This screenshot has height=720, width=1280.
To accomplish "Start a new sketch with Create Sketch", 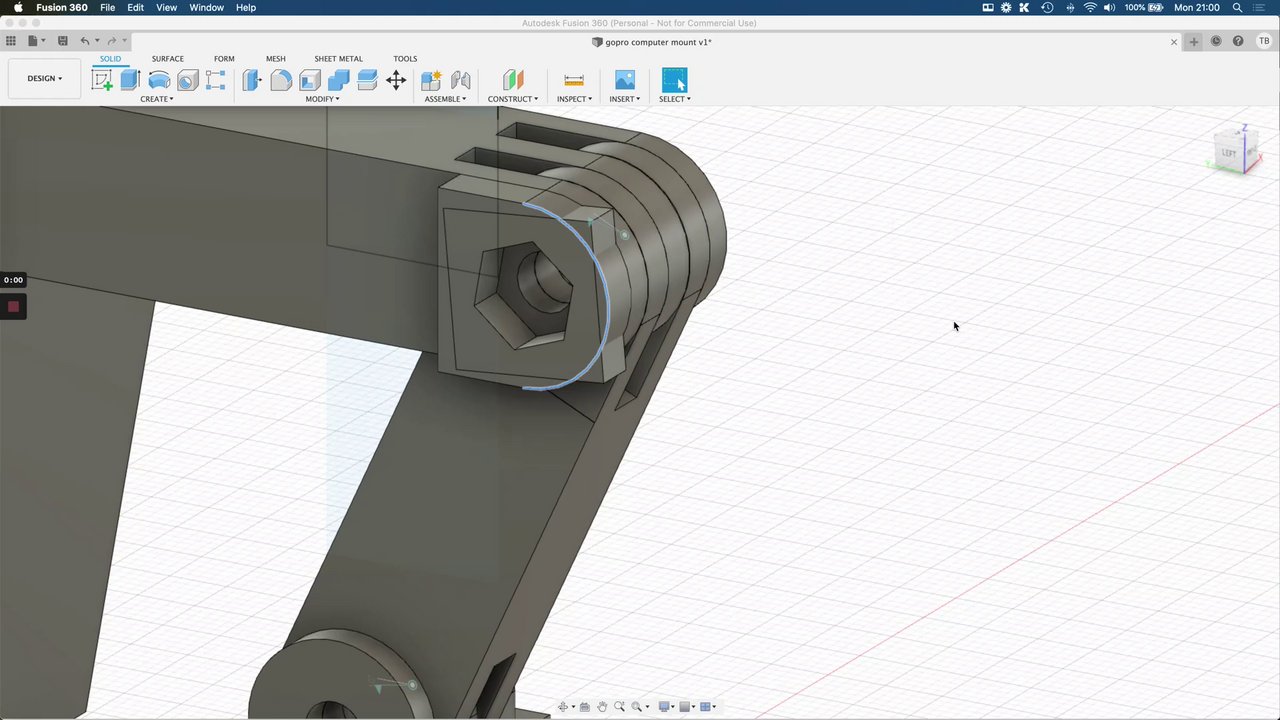I will coord(102,81).
